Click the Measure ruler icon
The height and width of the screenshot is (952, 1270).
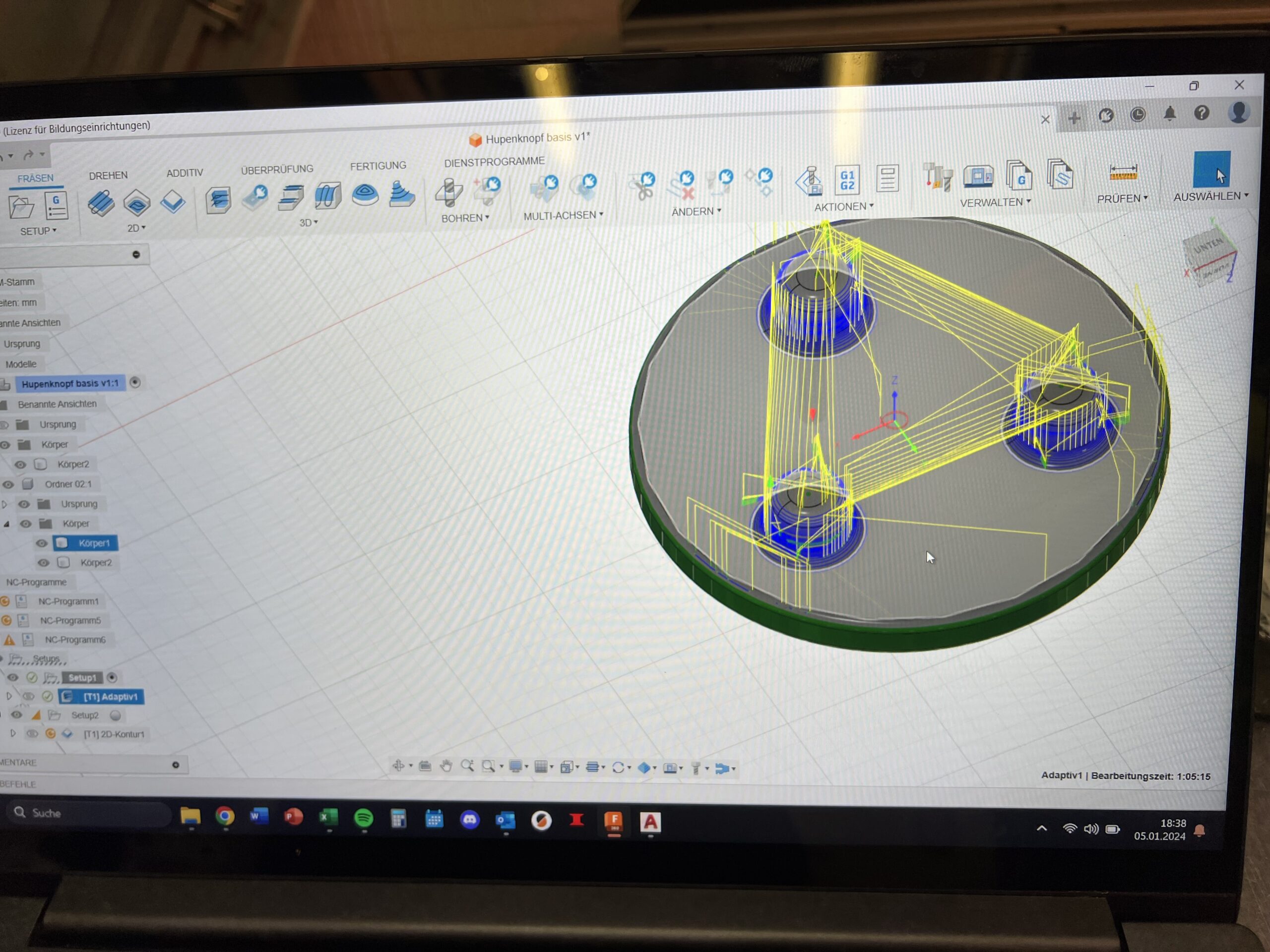click(1123, 172)
